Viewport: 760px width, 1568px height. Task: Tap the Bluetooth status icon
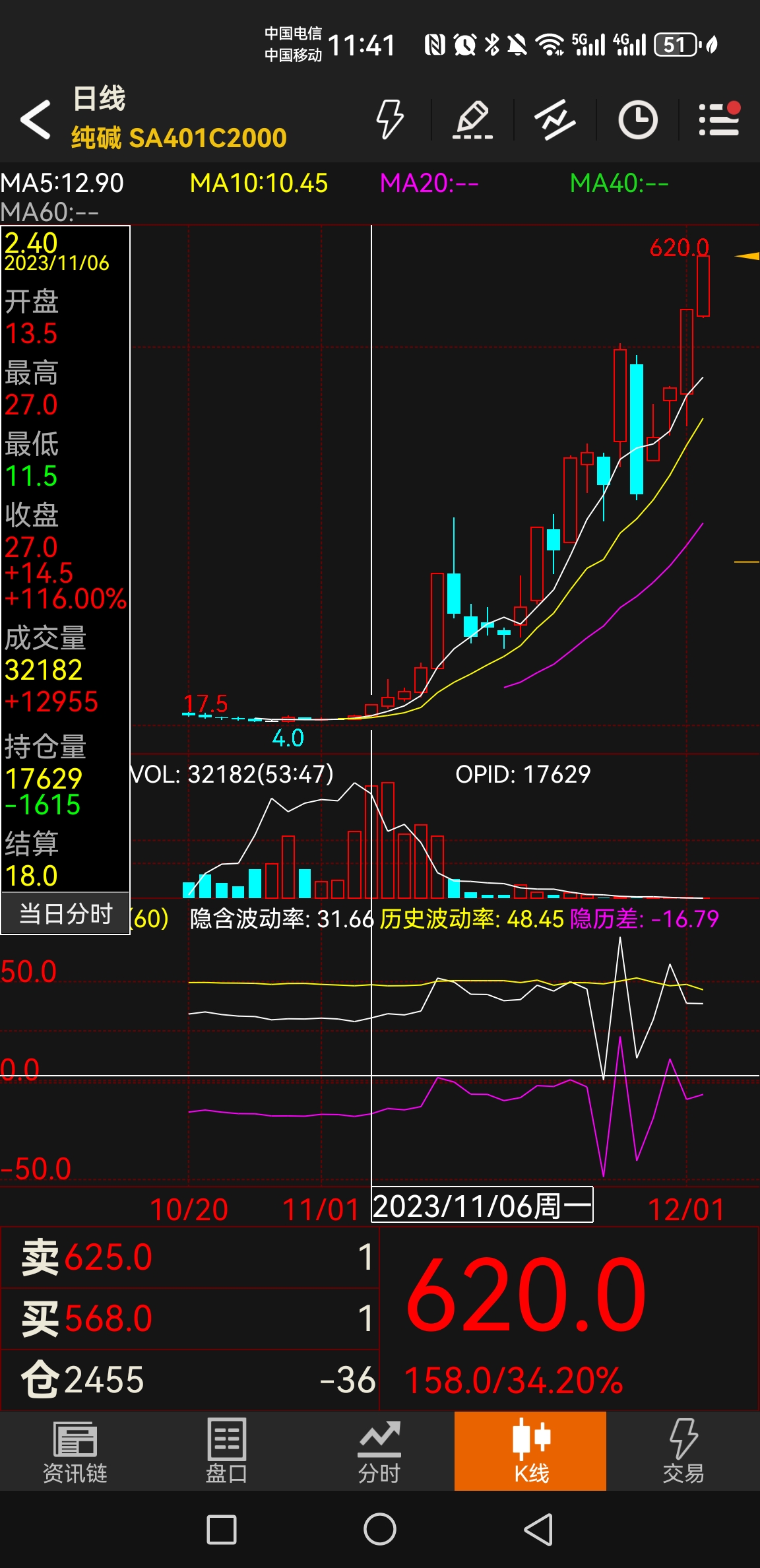tap(492, 44)
